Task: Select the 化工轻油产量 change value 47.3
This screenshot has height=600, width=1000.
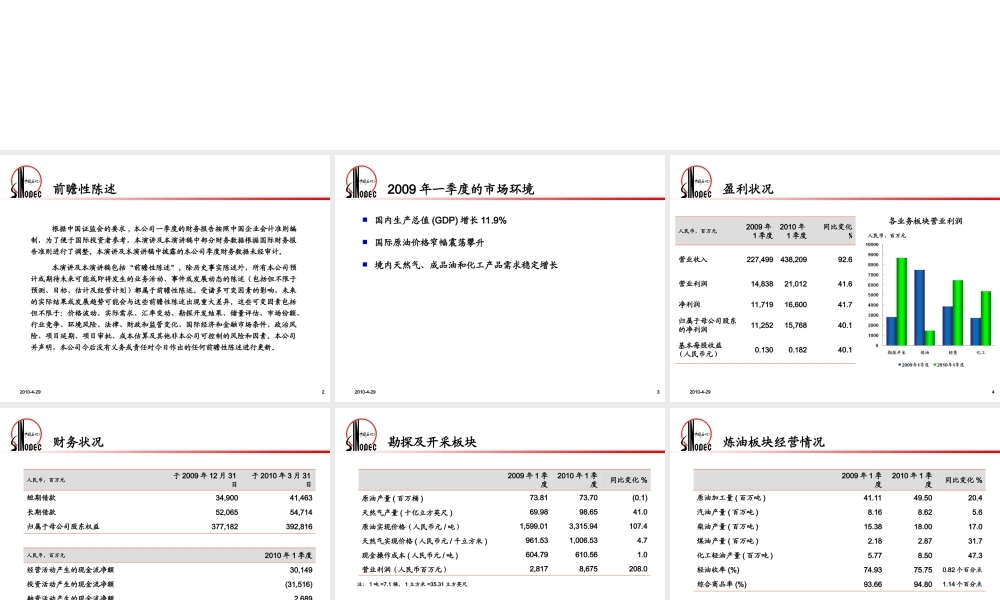Action: (x=975, y=556)
